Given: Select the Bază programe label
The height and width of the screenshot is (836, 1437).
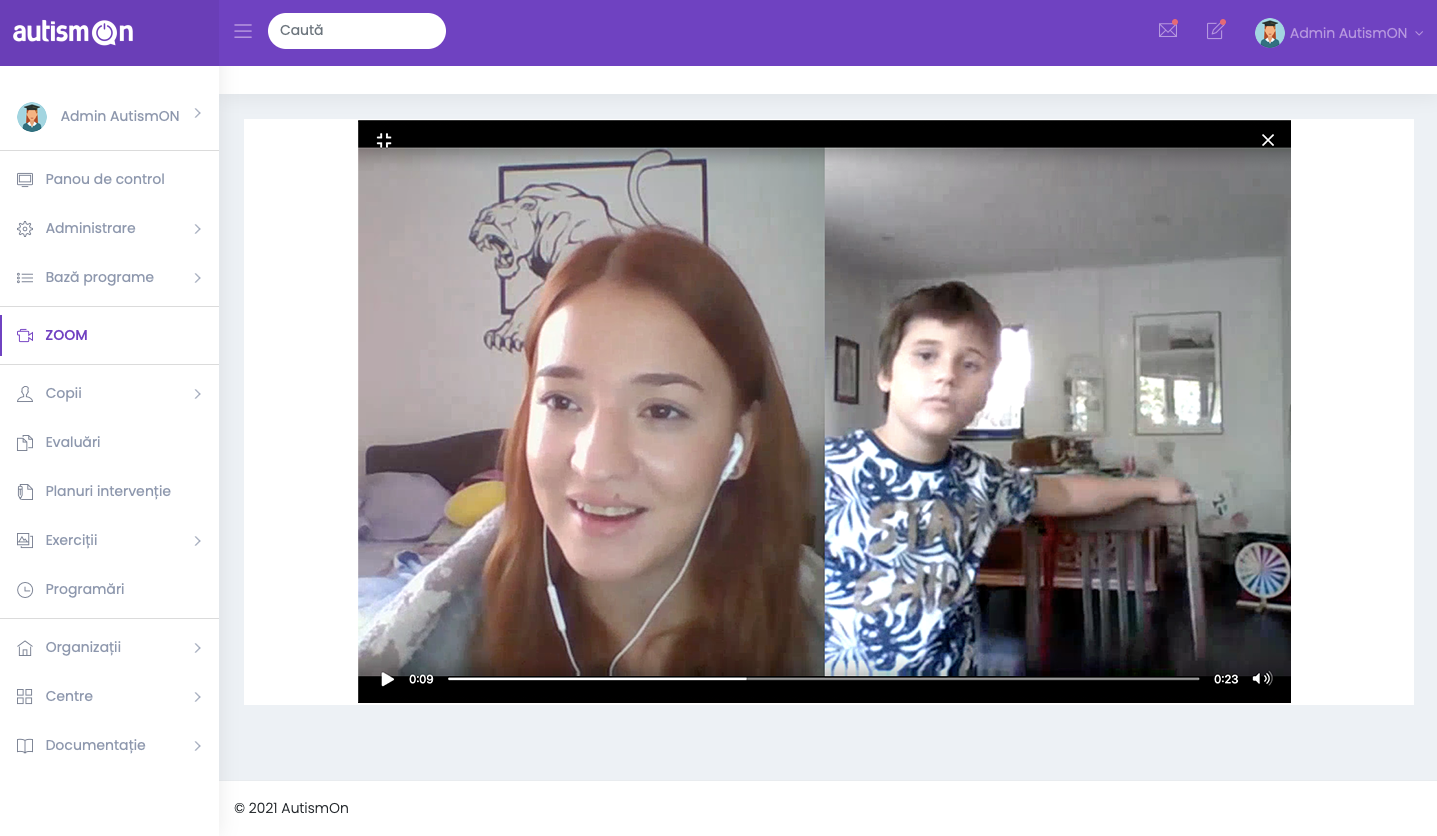Looking at the screenshot, I should click(x=100, y=278).
